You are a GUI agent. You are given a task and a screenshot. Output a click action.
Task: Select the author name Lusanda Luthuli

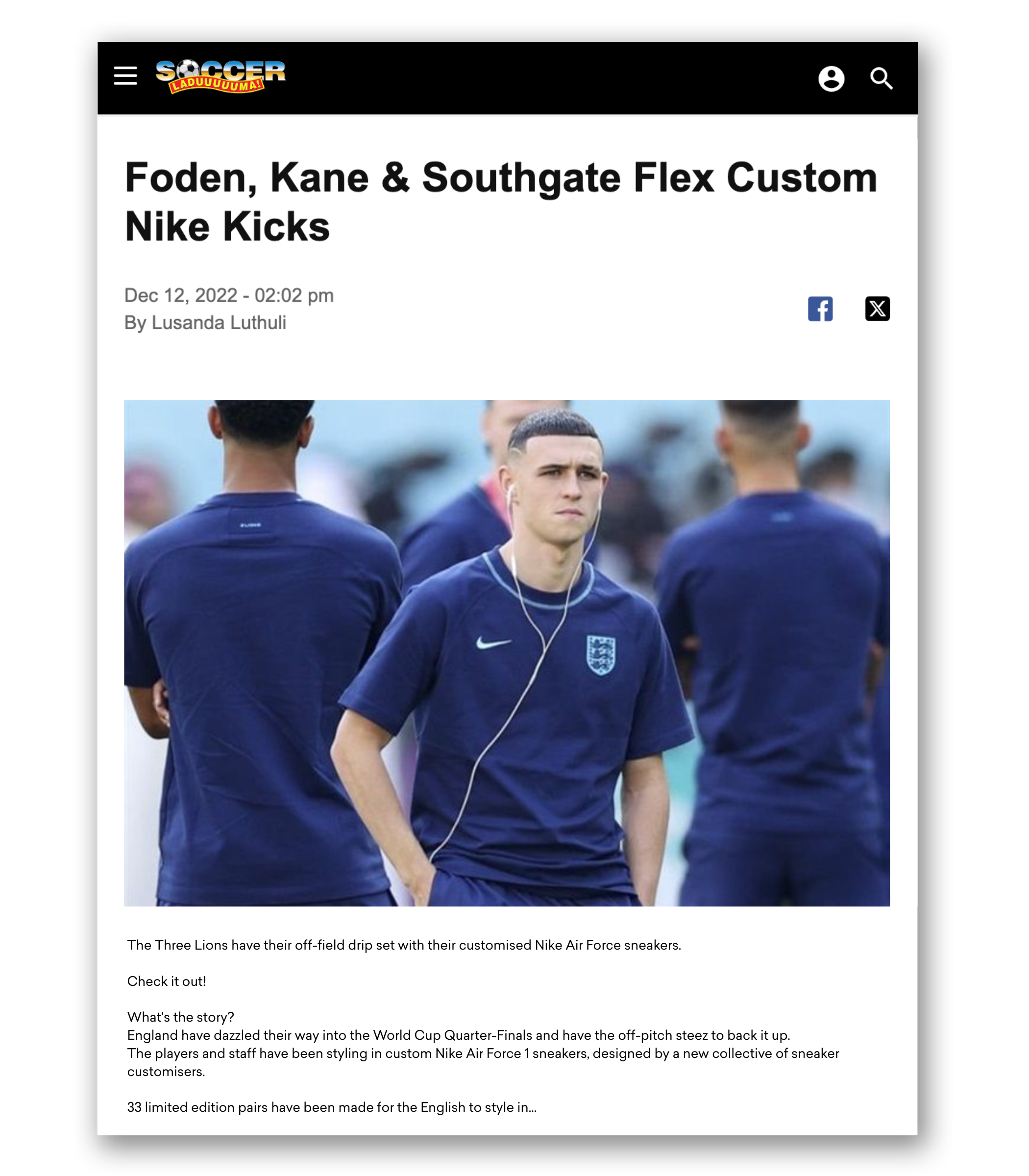[219, 323]
